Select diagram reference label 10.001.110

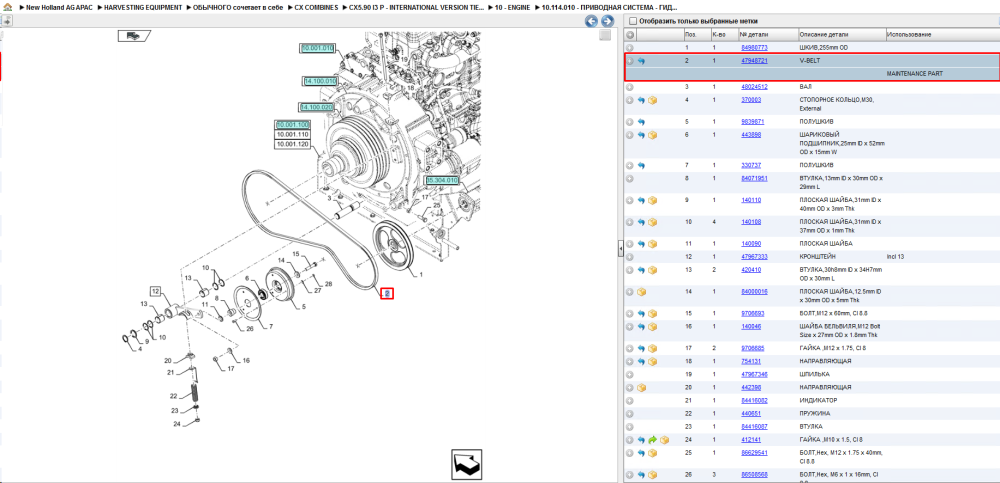292,135
